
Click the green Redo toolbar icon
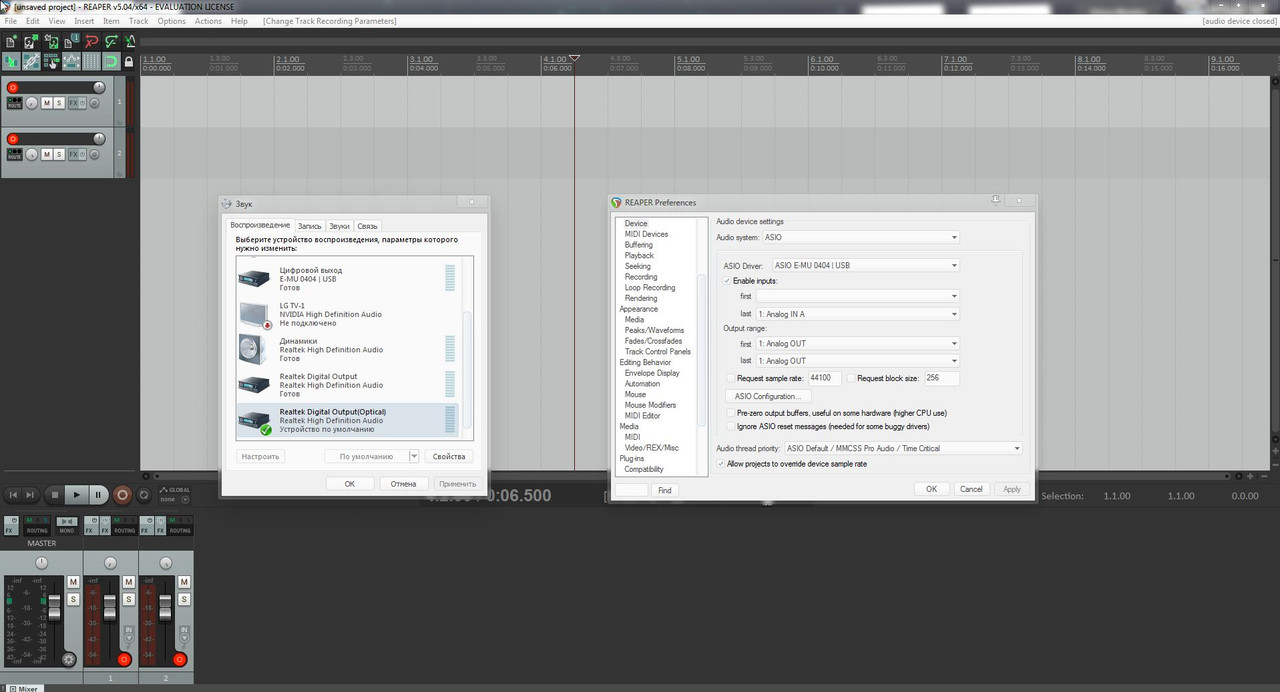point(111,41)
